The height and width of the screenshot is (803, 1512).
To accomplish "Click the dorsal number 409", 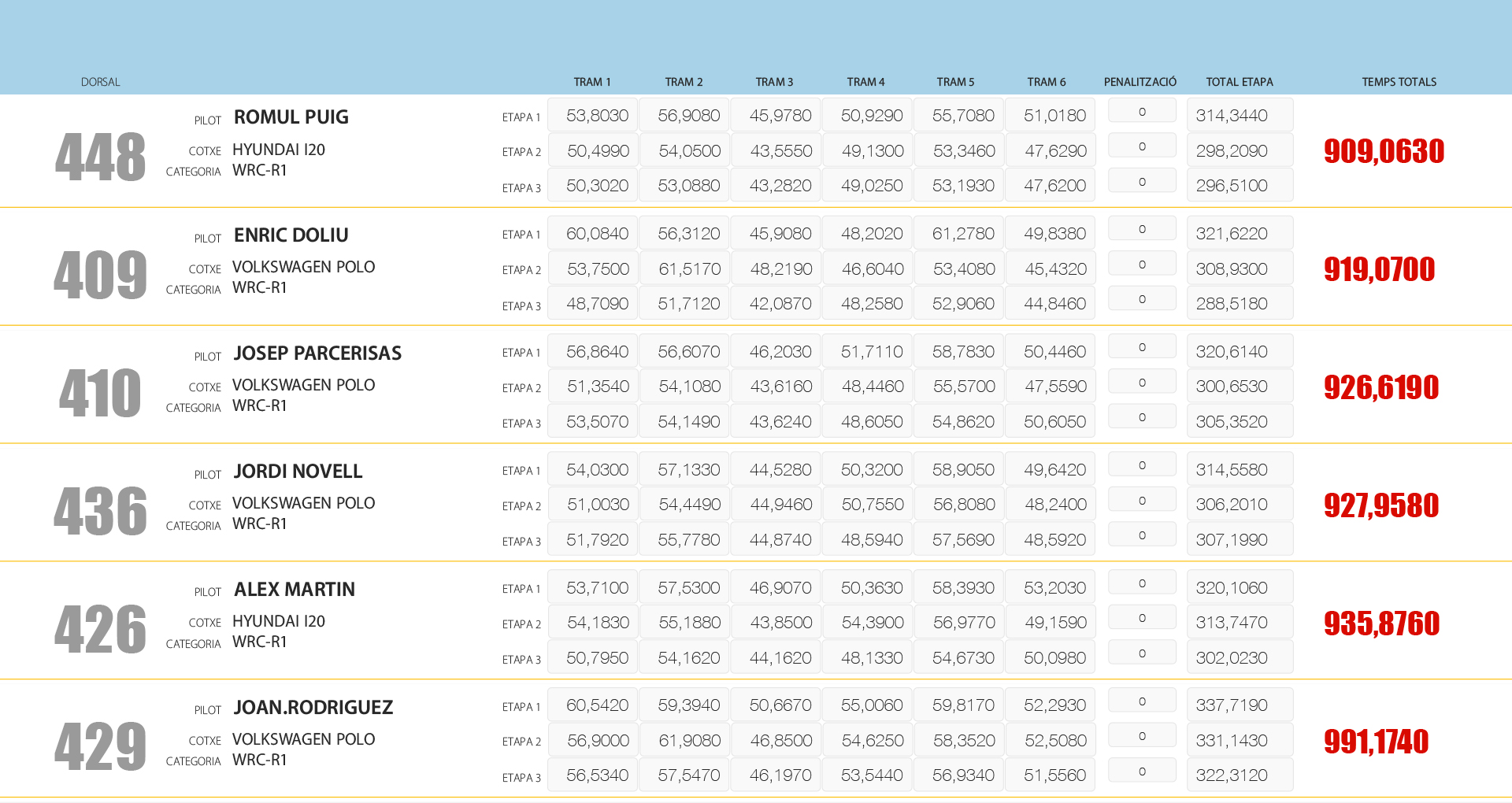I will (100, 276).
